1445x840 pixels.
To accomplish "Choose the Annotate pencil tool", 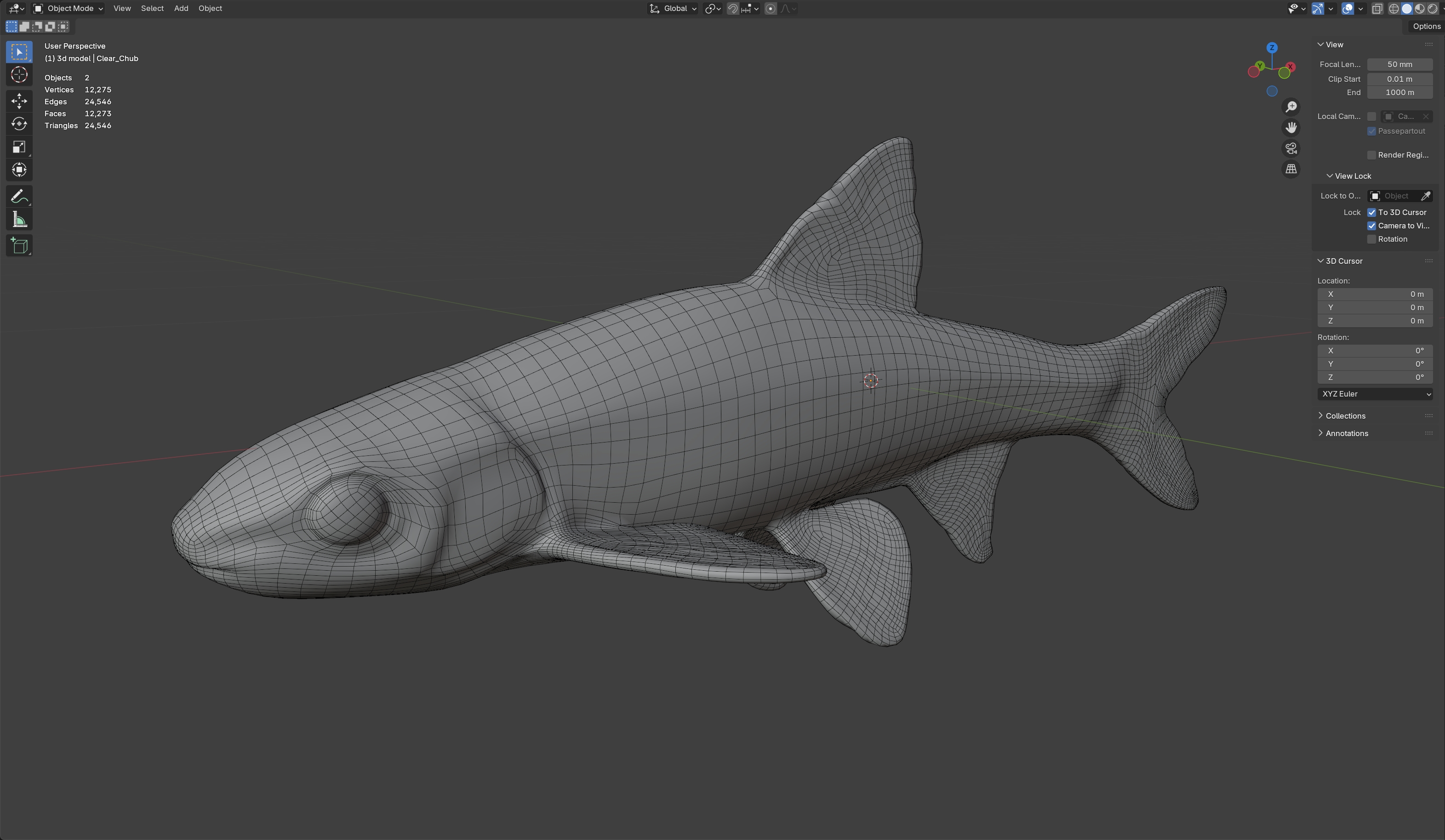I will pos(19,197).
